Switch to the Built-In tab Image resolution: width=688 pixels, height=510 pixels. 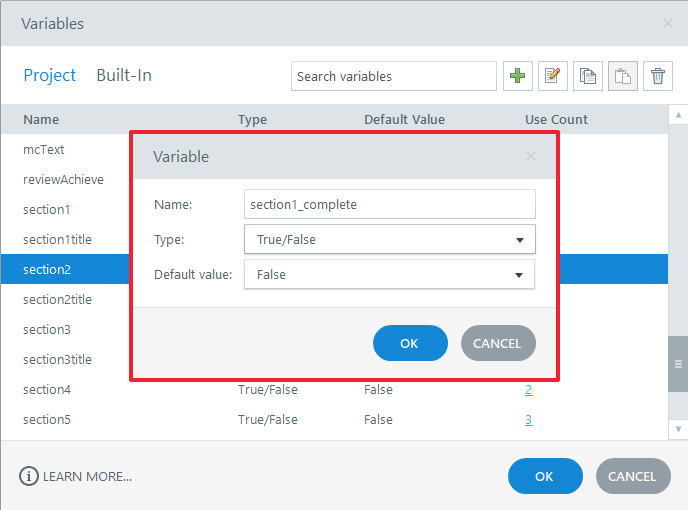point(124,75)
